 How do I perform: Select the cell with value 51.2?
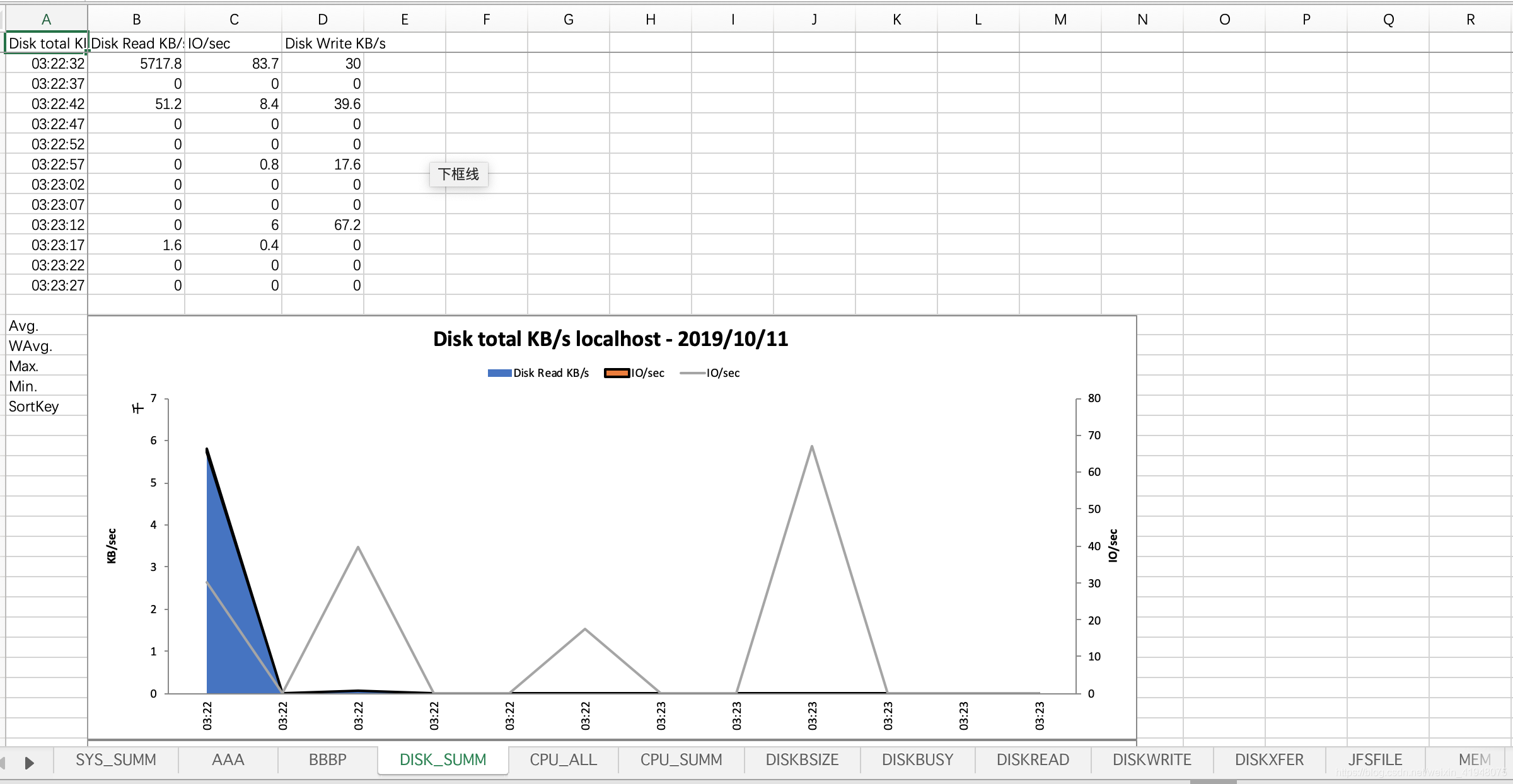tap(136, 103)
